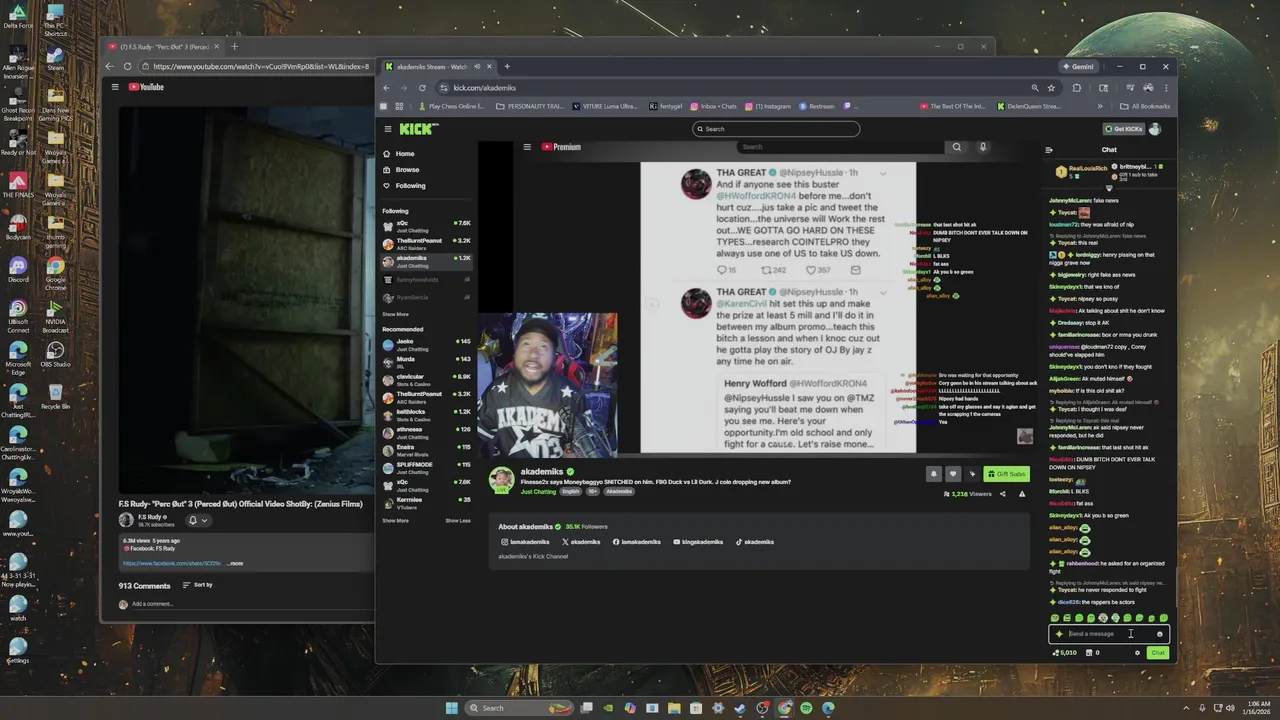
Task: Collapse Recommended with Show Less
Action: [x=458, y=520]
